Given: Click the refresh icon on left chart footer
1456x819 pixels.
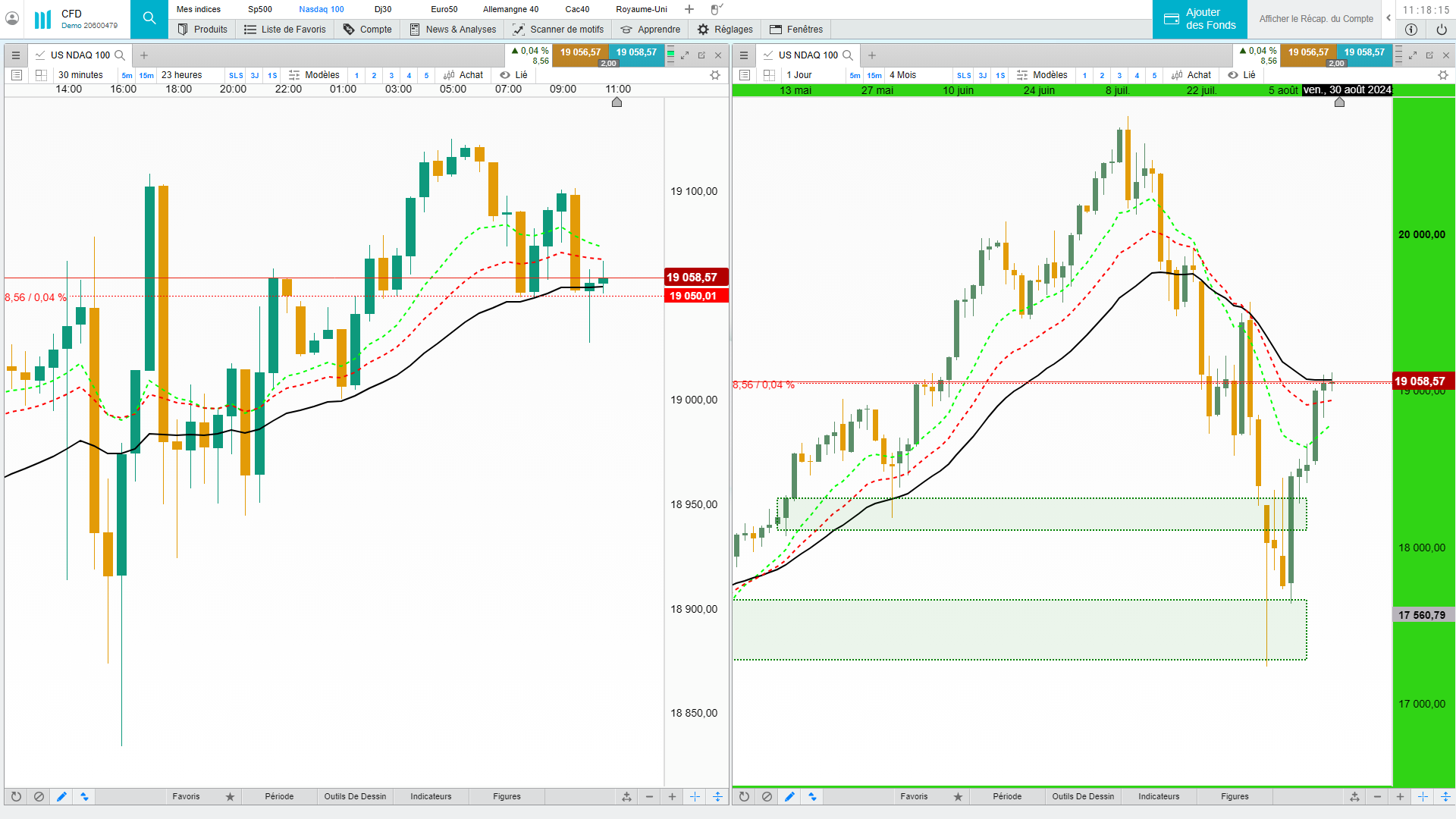Looking at the screenshot, I should click(16, 797).
